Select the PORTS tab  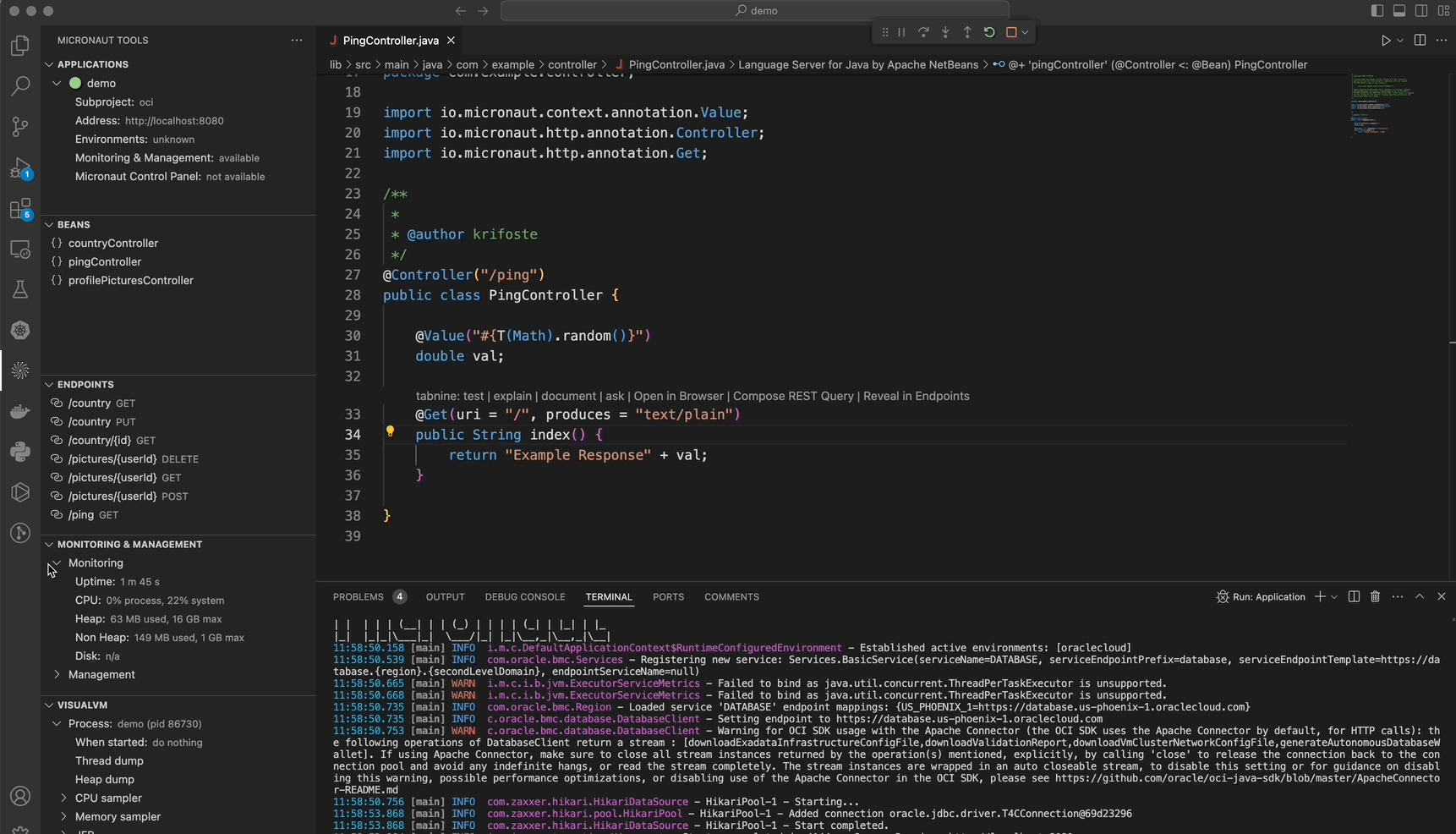[668, 597]
